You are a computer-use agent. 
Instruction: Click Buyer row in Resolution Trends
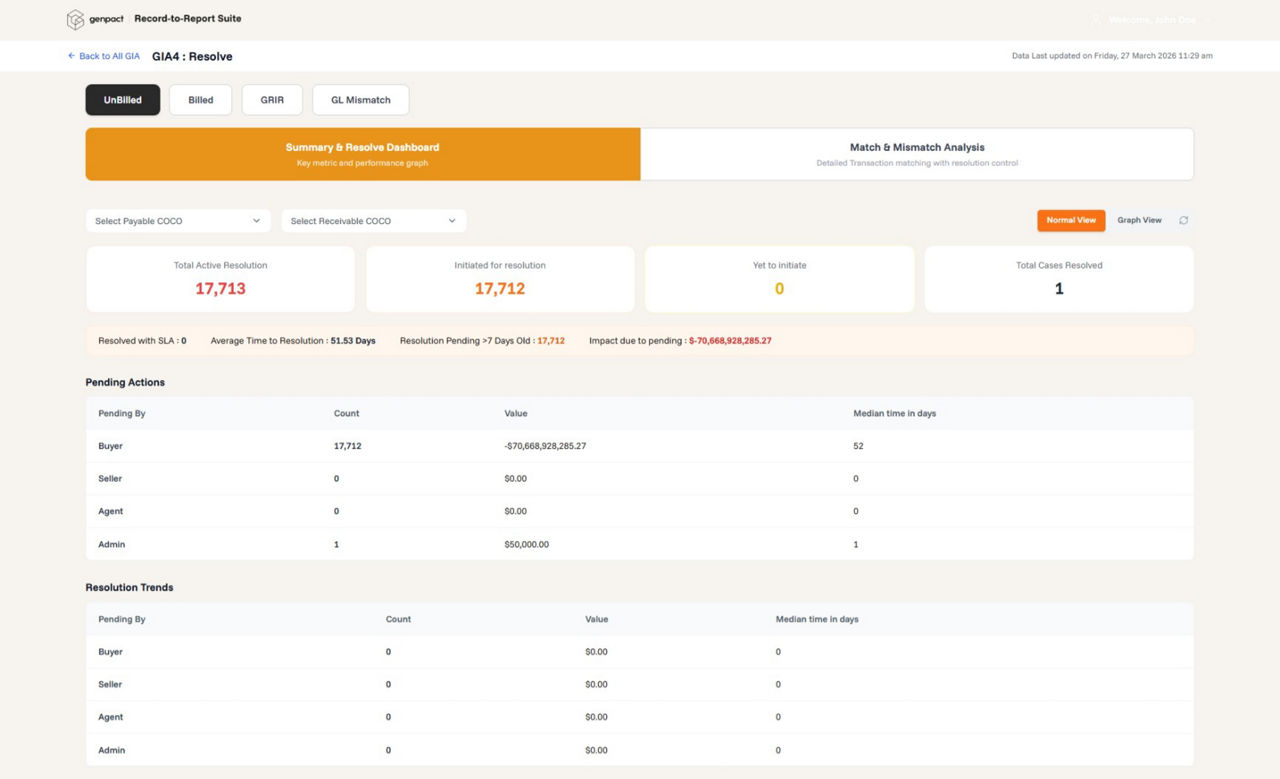(640, 652)
